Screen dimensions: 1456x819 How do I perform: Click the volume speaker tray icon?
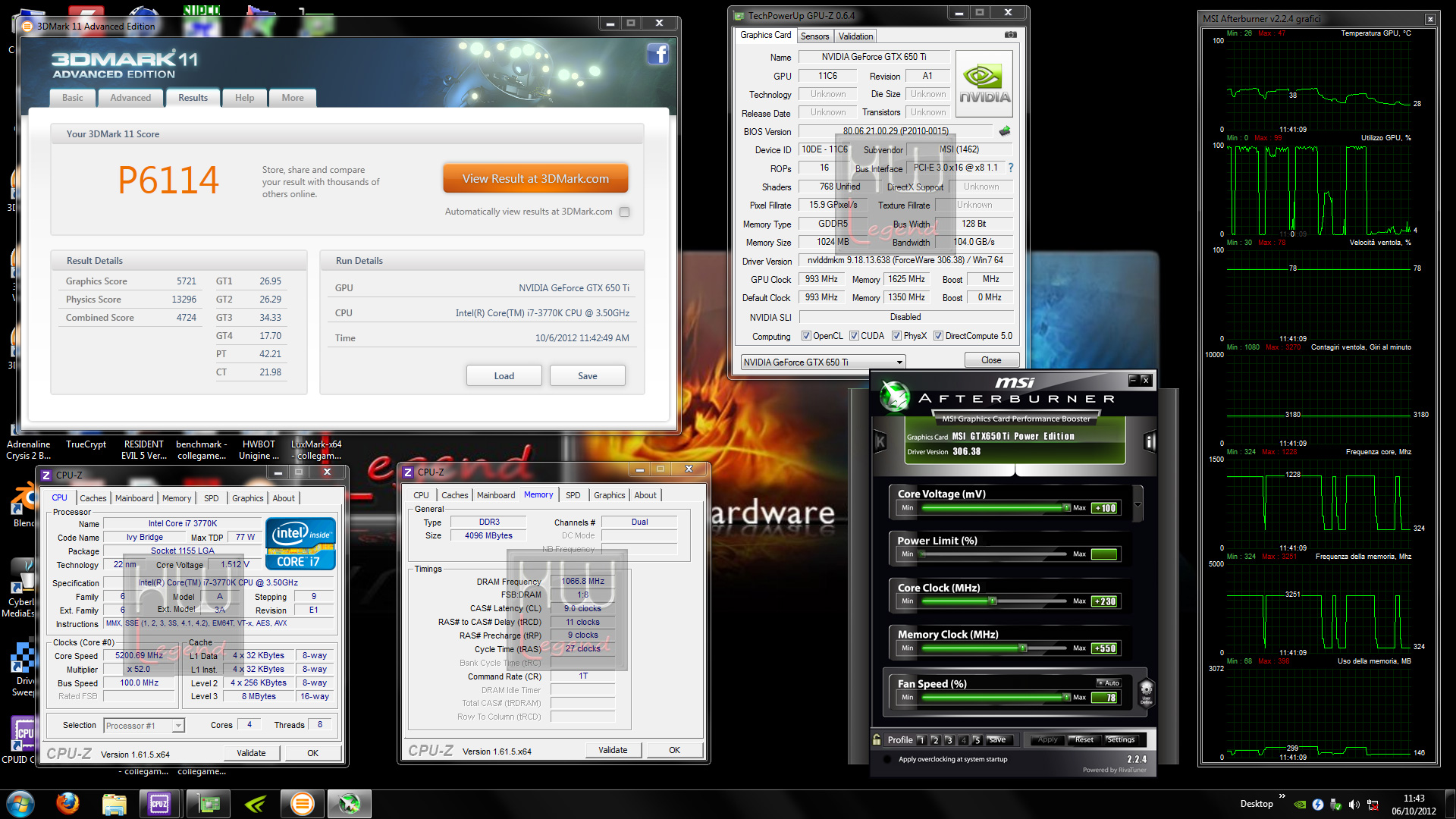[1354, 805]
